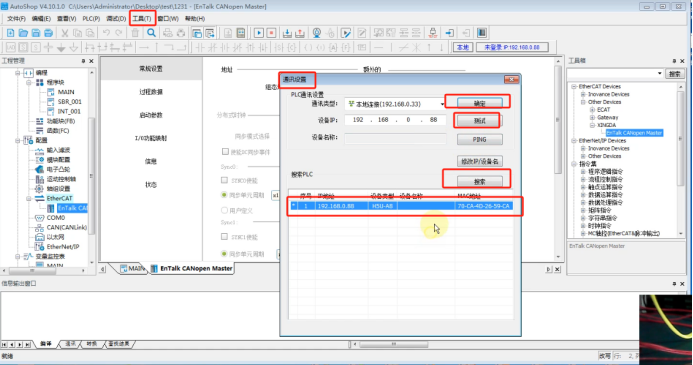Click the 设备IP address field

(x=396, y=120)
